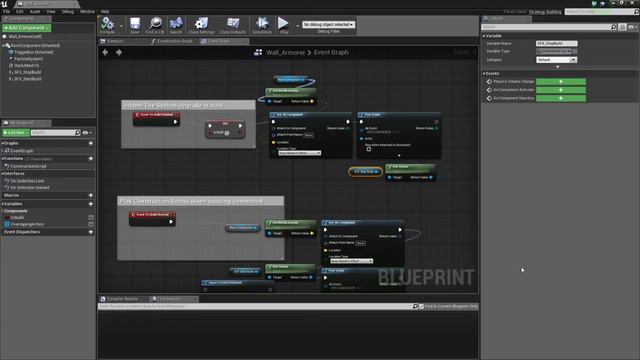Image resolution: width=640 pixels, height=360 pixels.
Task: Click the Unreal Engine logo
Action: tap(4, 4)
